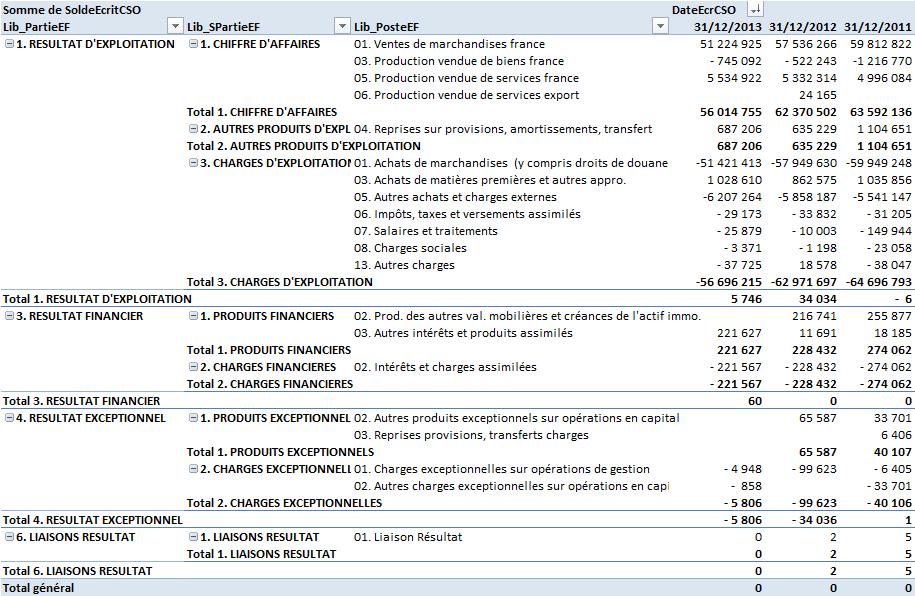Collapse the 1. CHIFFRE D'AFFAIRES subgroup
The width and height of the screenshot is (915, 596).
pyautogui.click(x=193, y=44)
